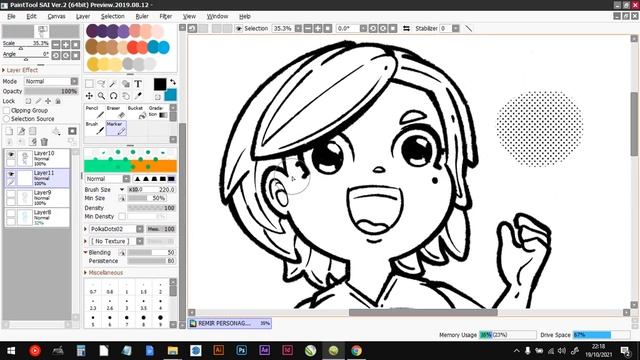Open Google Chrome from the taskbar

(356, 350)
